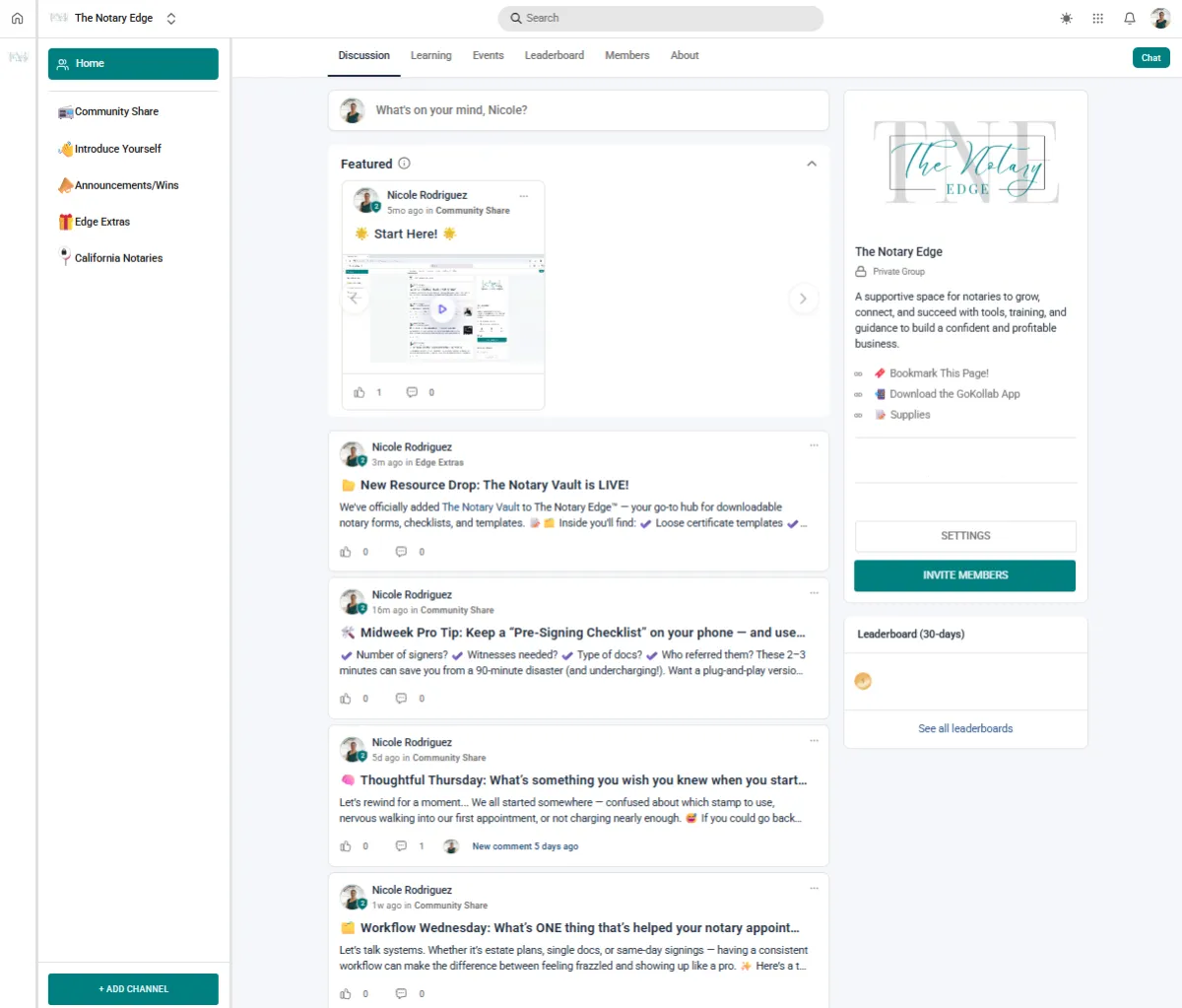This screenshot has width=1182, height=1008.
Task: Open commenter avatar on Thoughtful Thursday post
Action: 451,846
